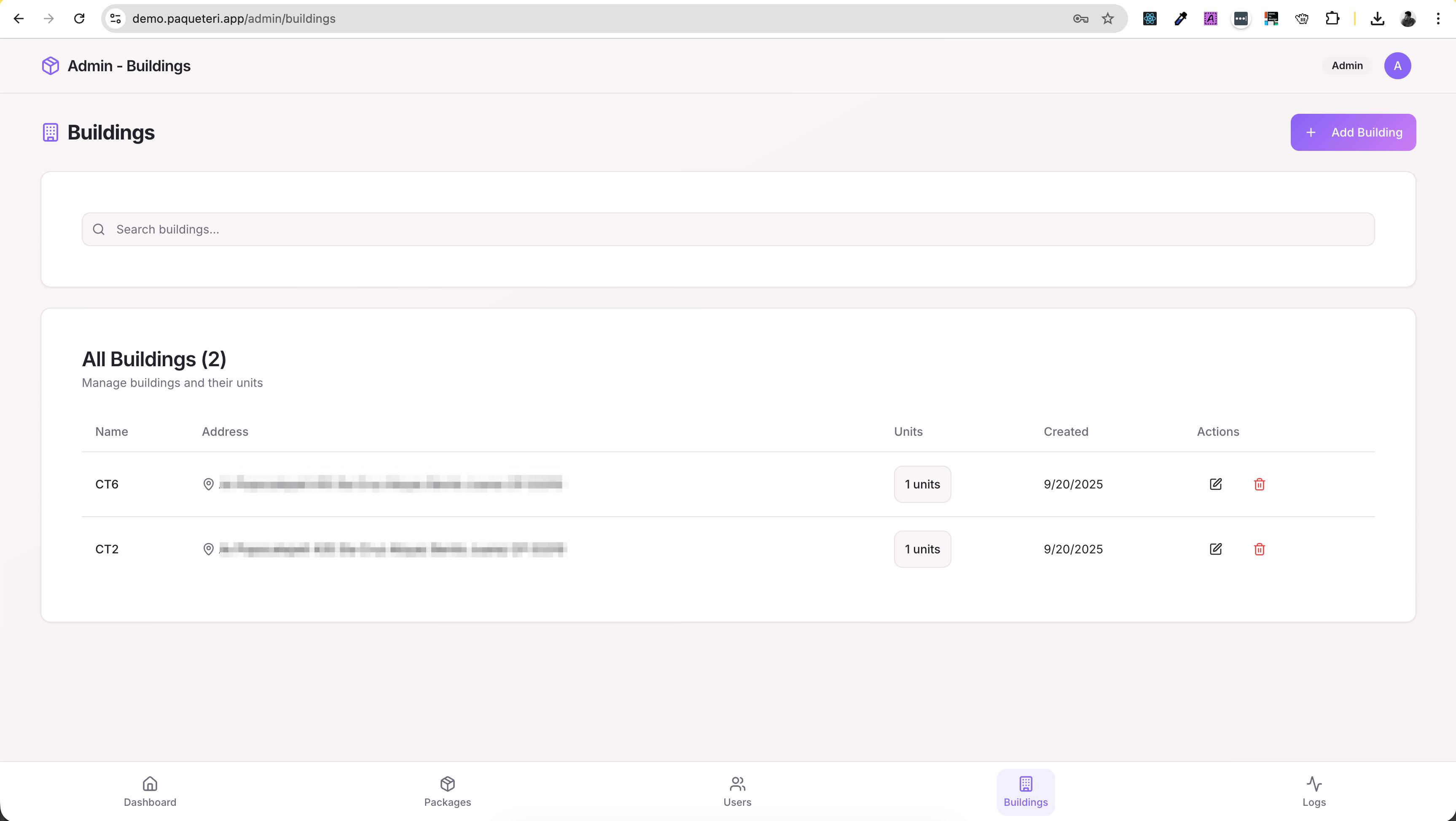Image resolution: width=1456 pixels, height=821 pixels.
Task: Reload the page
Action: [x=79, y=19]
